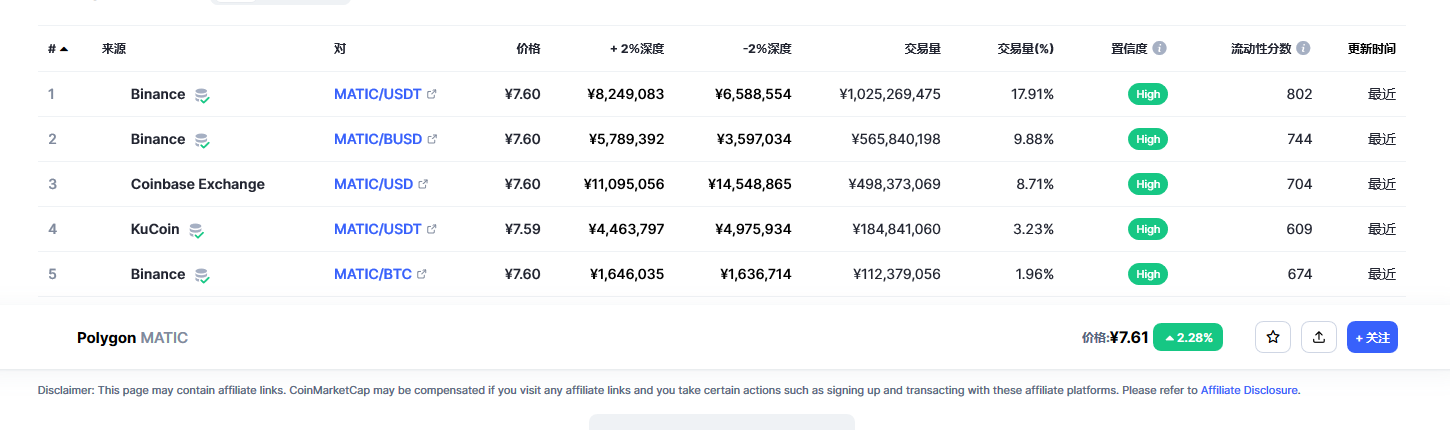Sort by the +2%深度 column header

pos(637,48)
